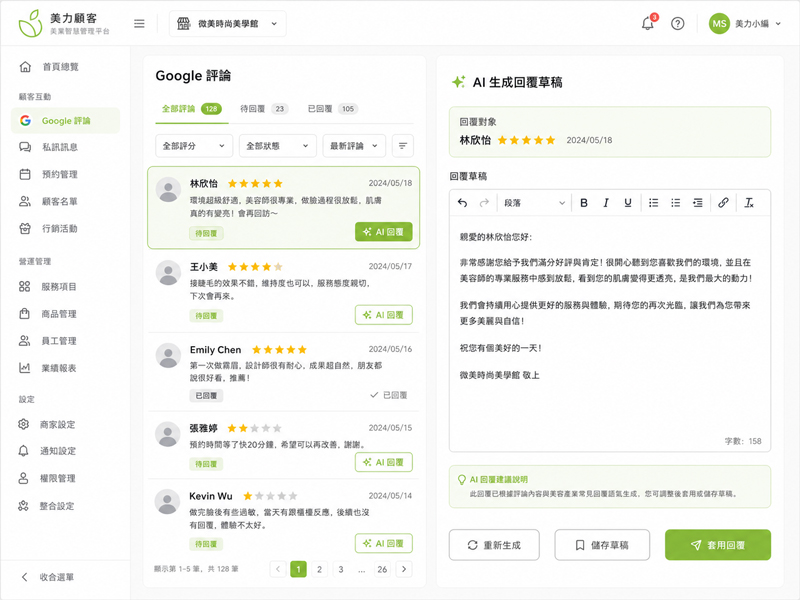
Task: Apply bold formatting
Action: click(584, 203)
